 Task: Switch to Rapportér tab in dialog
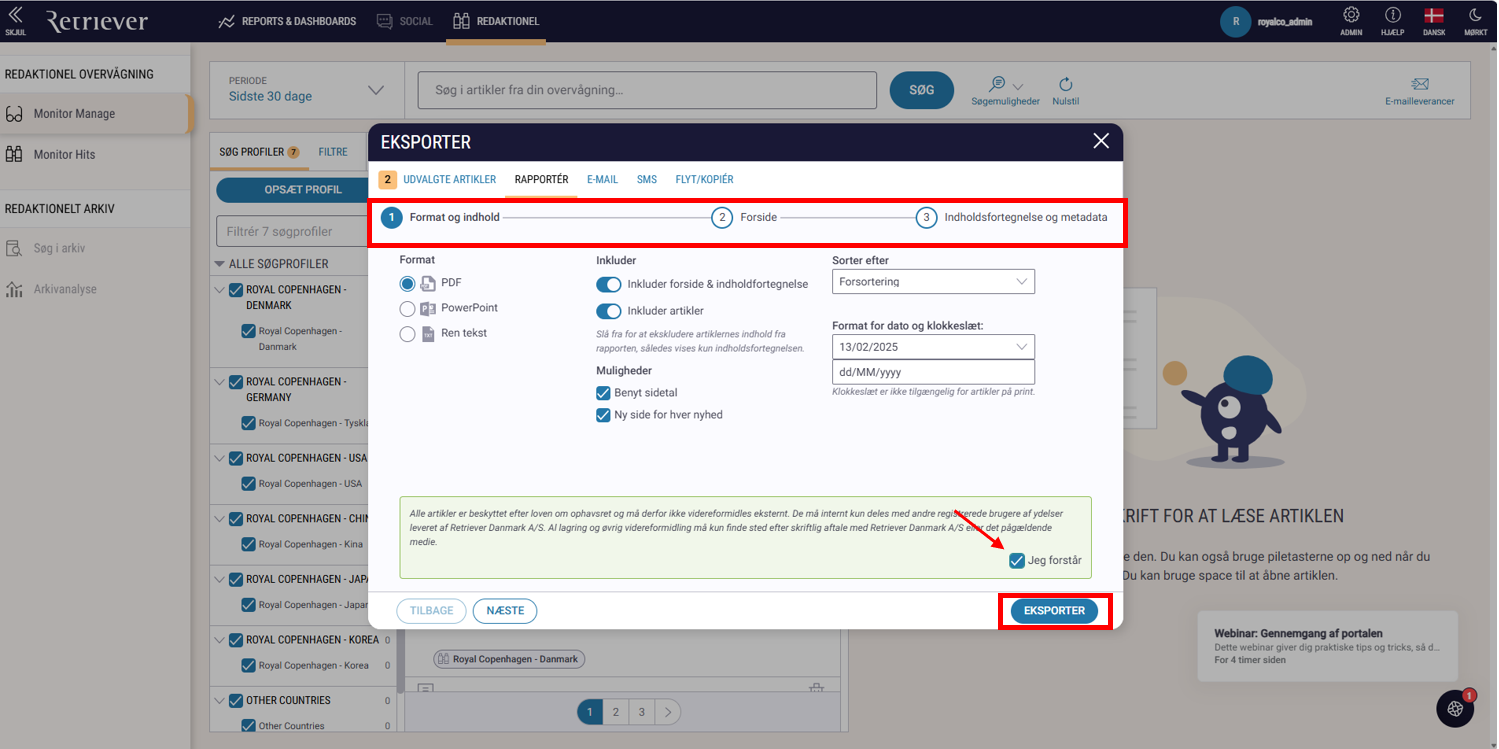coord(541,180)
